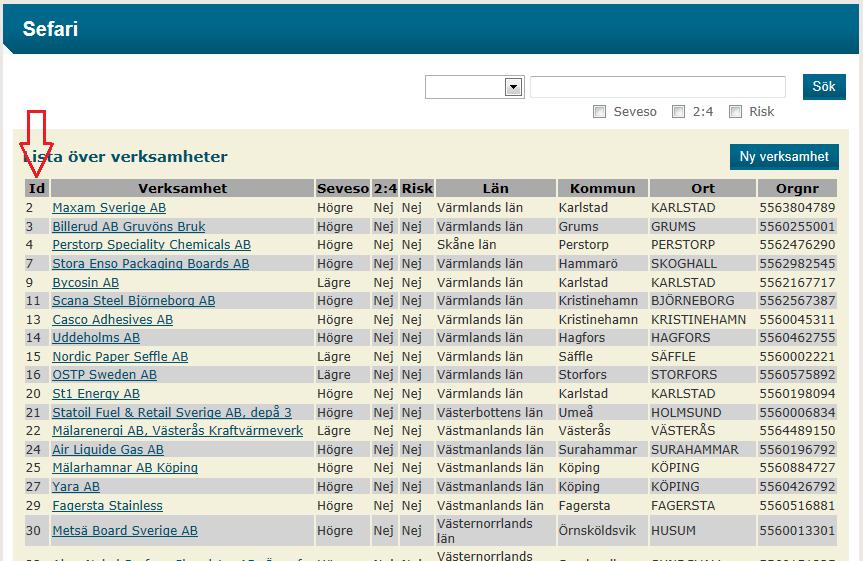Click the Verksamhet column header
This screenshot has height=561, width=863.
pos(182,188)
